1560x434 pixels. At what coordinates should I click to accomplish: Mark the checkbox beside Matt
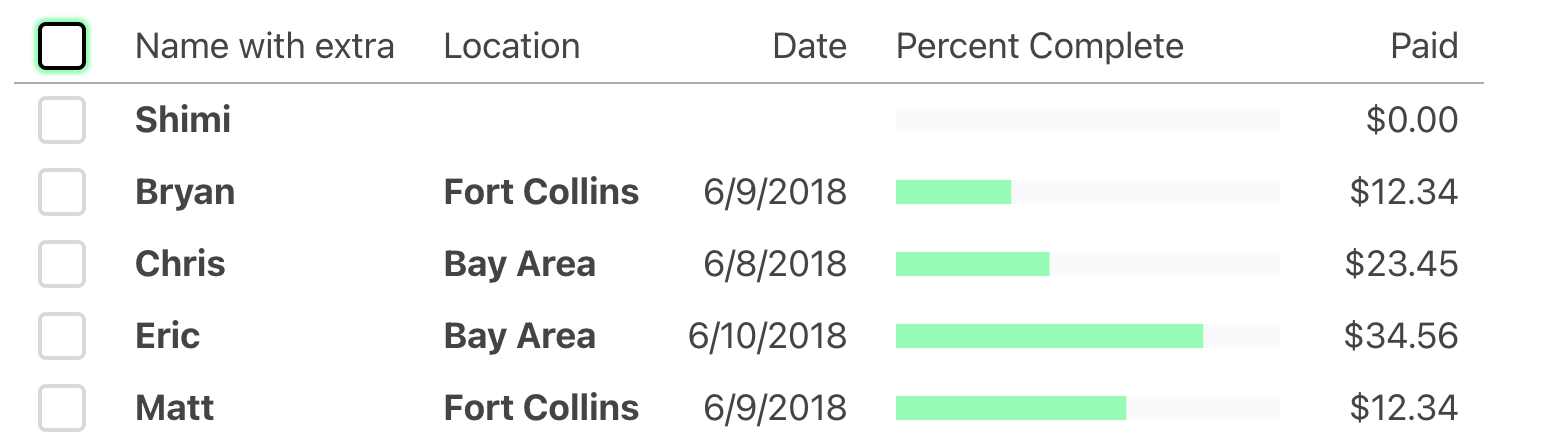62,408
